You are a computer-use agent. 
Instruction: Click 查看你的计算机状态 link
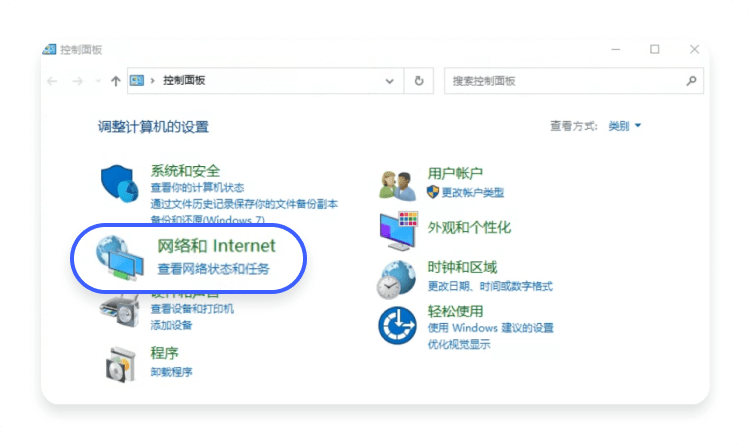click(x=197, y=188)
